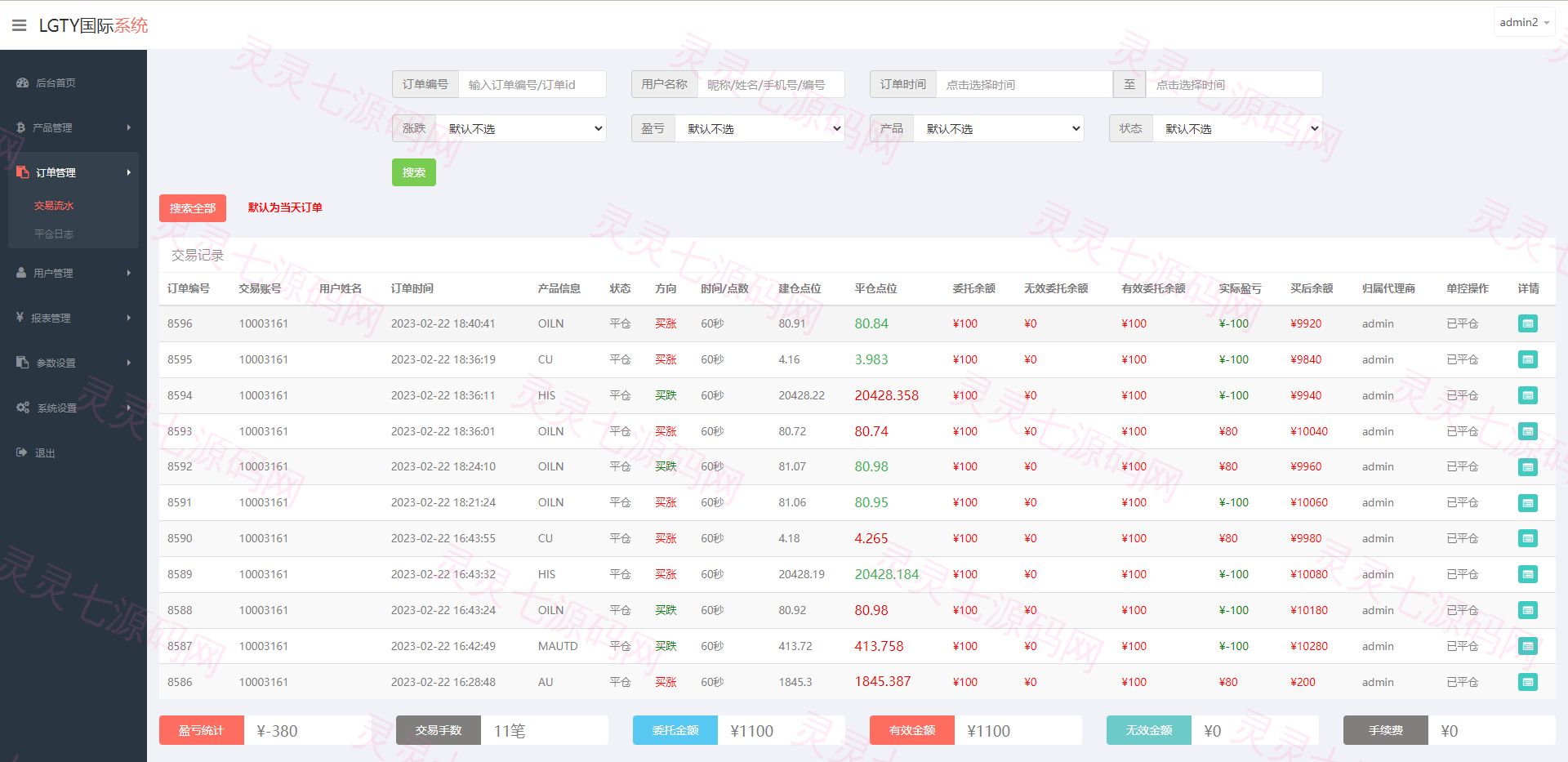This screenshot has width=1568, height=762.
Task: Click the user icon beside 用户管理
Action: click(x=21, y=273)
